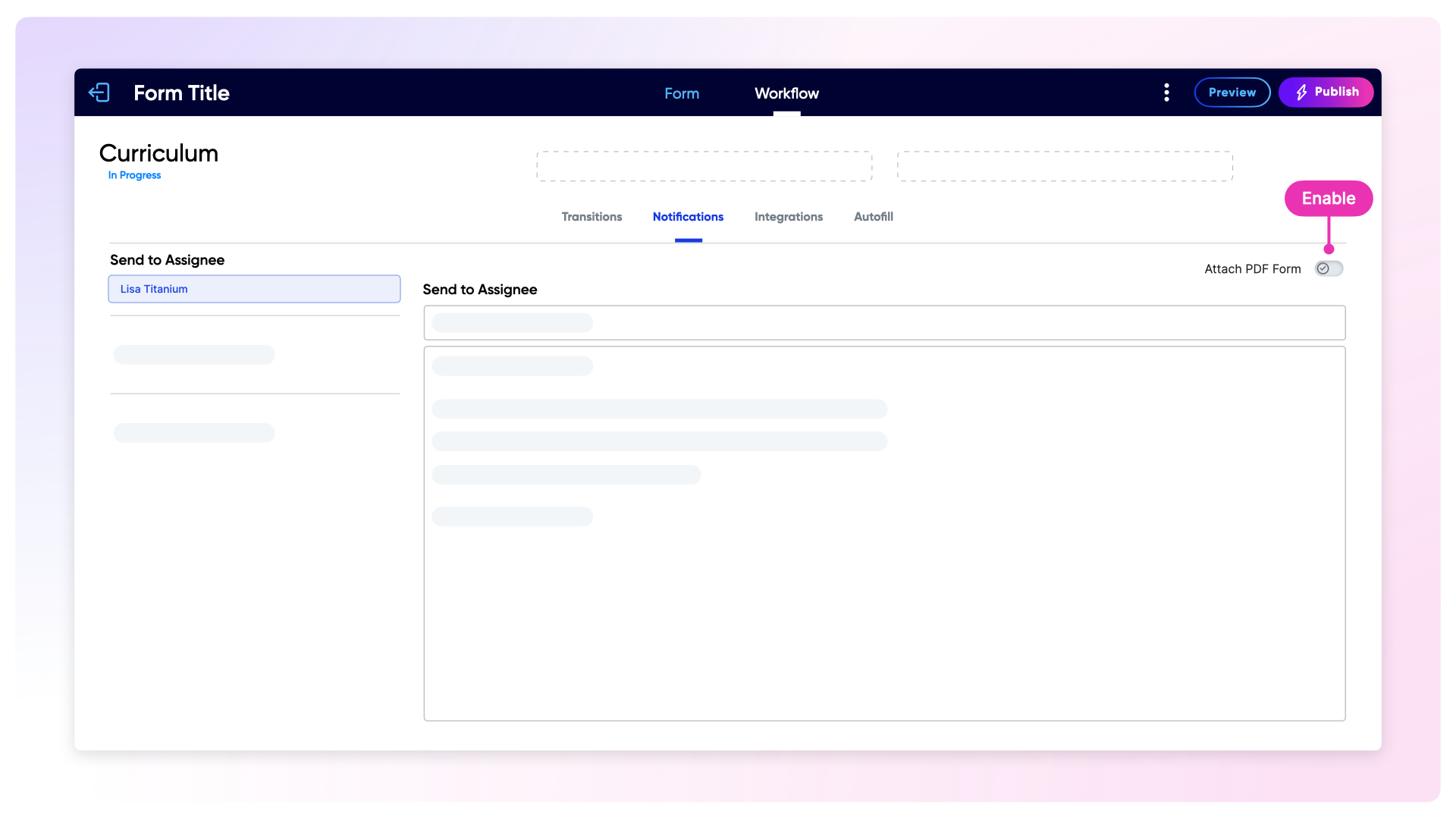Click the Form Title heading text
1456x819 pixels.
click(181, 93)
